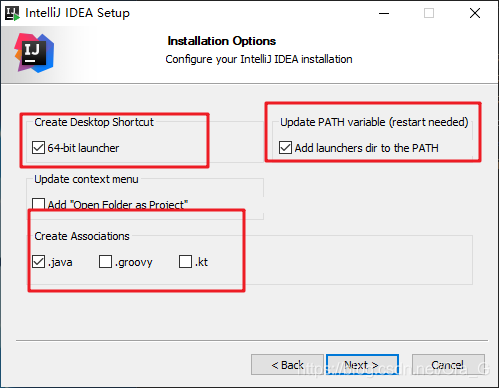499x388 pixels.
Task: Click the Update PATH variable group label
Action: coord(374,122)
